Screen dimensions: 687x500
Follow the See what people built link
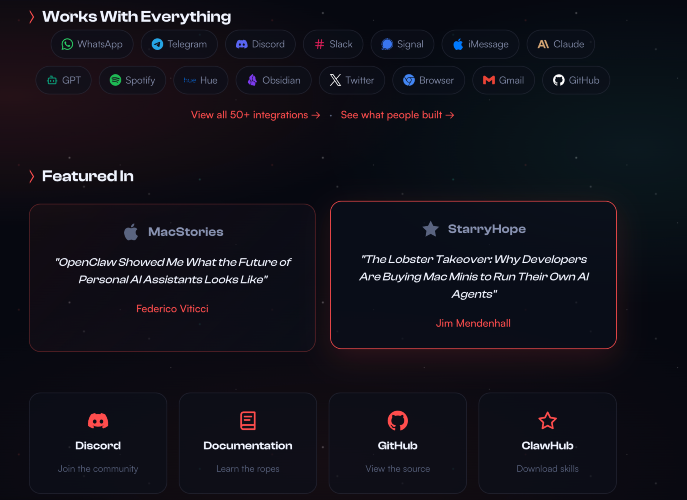[397, 115]
